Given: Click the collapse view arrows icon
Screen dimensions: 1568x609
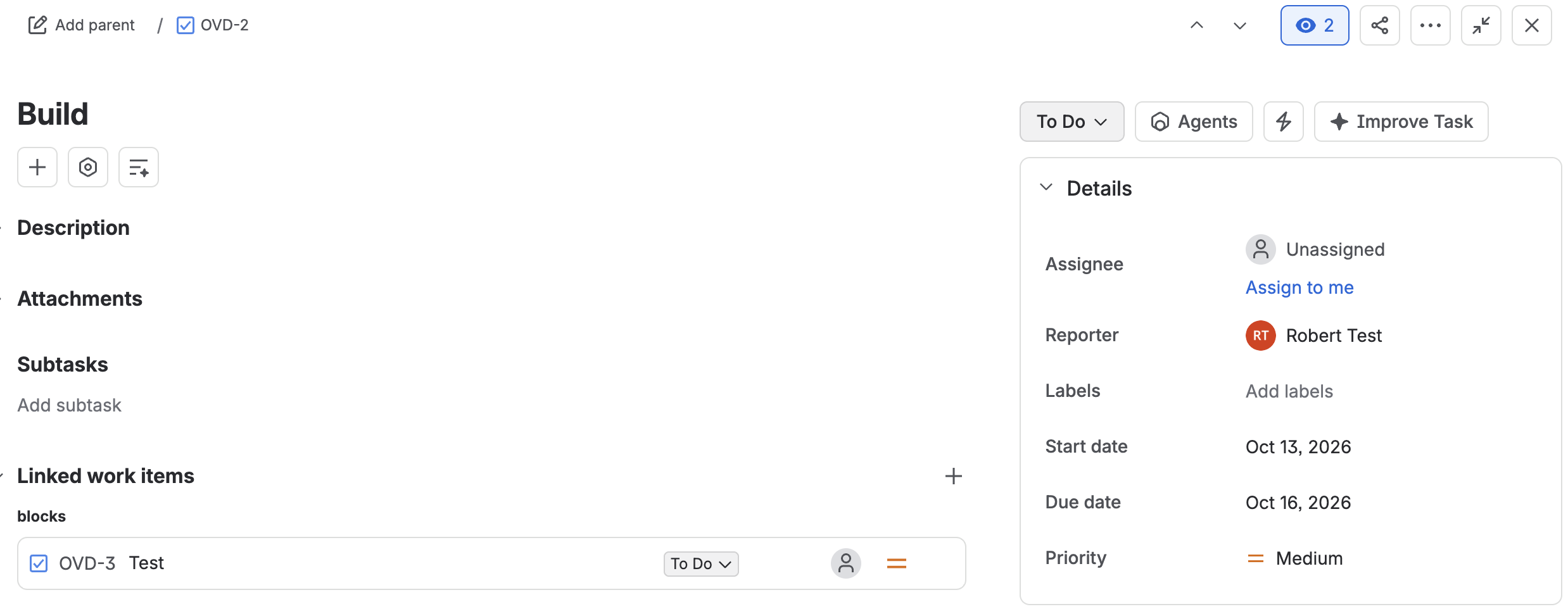Looking at the screenshot, I should pyautogui.click(x=1481, y=25).
